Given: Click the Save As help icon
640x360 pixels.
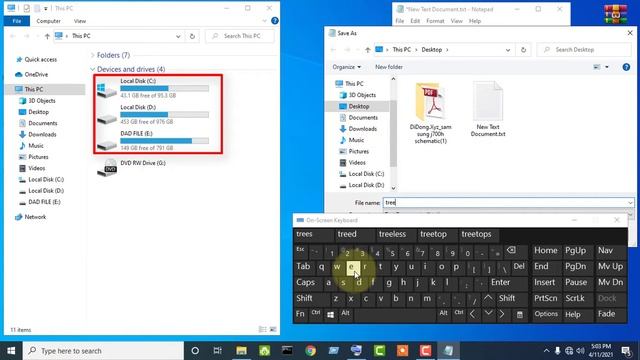Looking at the screenshot, I should click(626, 67).
